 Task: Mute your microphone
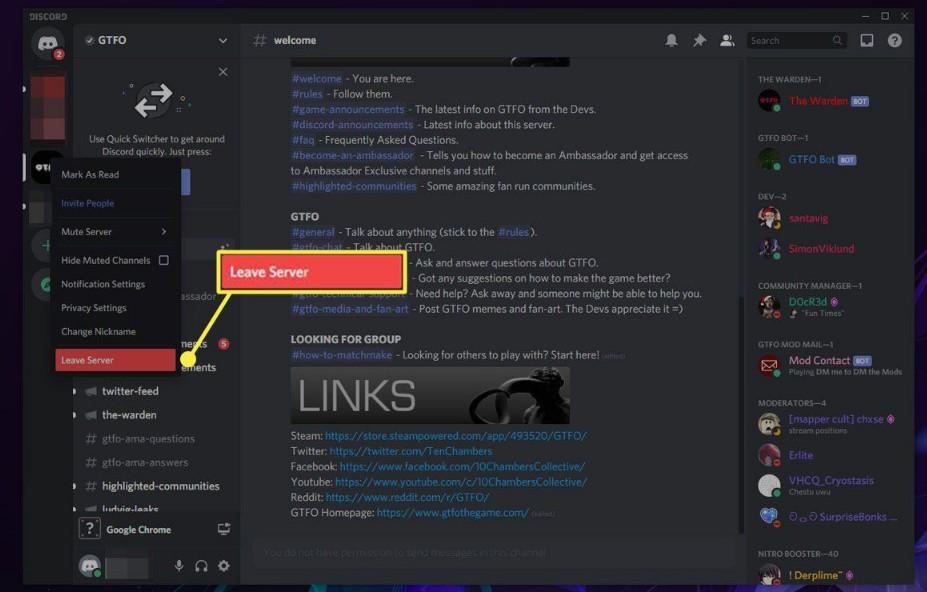click(x=178, y=565)
